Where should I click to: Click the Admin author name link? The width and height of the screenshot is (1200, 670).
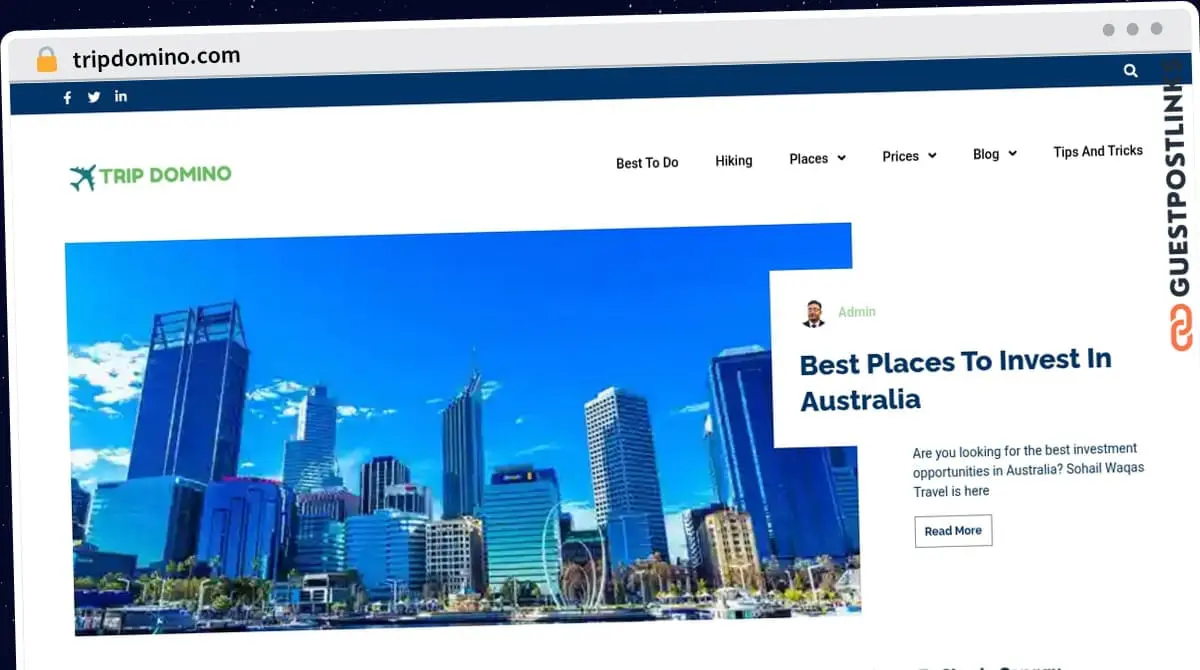coord(857,312)
